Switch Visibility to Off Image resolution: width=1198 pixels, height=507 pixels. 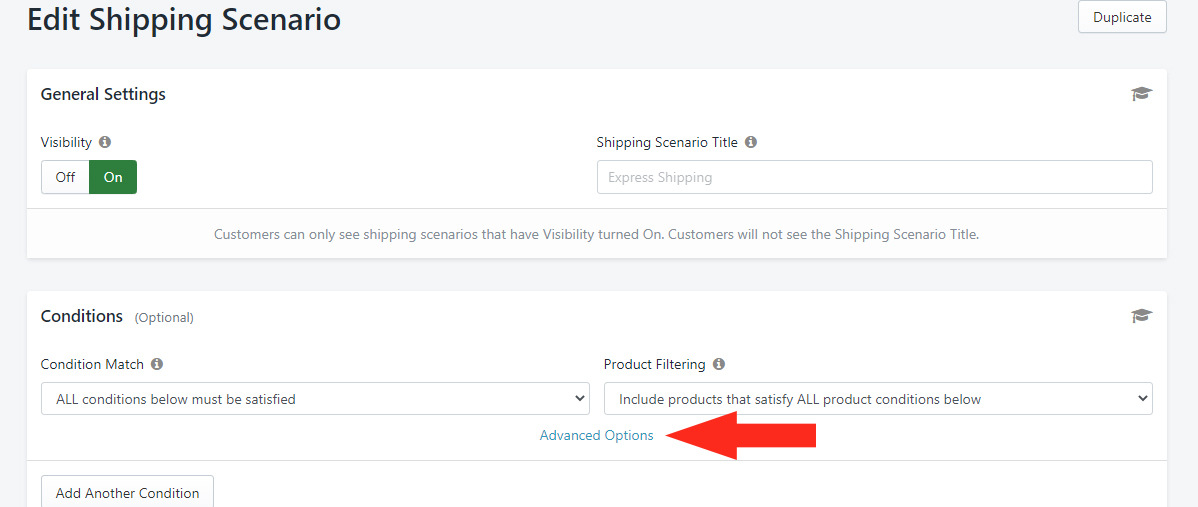(66, 177)
